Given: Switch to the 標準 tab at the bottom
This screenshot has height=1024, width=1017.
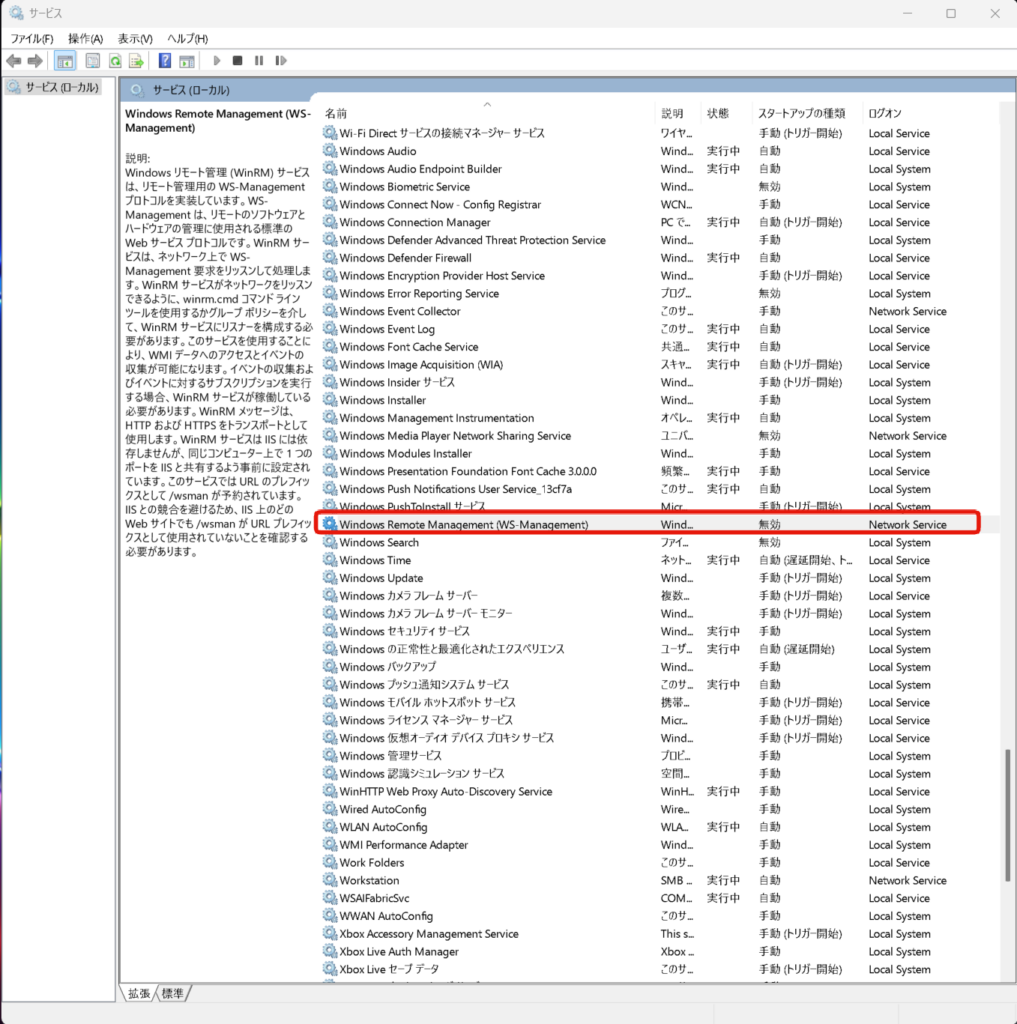Looking at the screenshot, I should pos(172,993).
